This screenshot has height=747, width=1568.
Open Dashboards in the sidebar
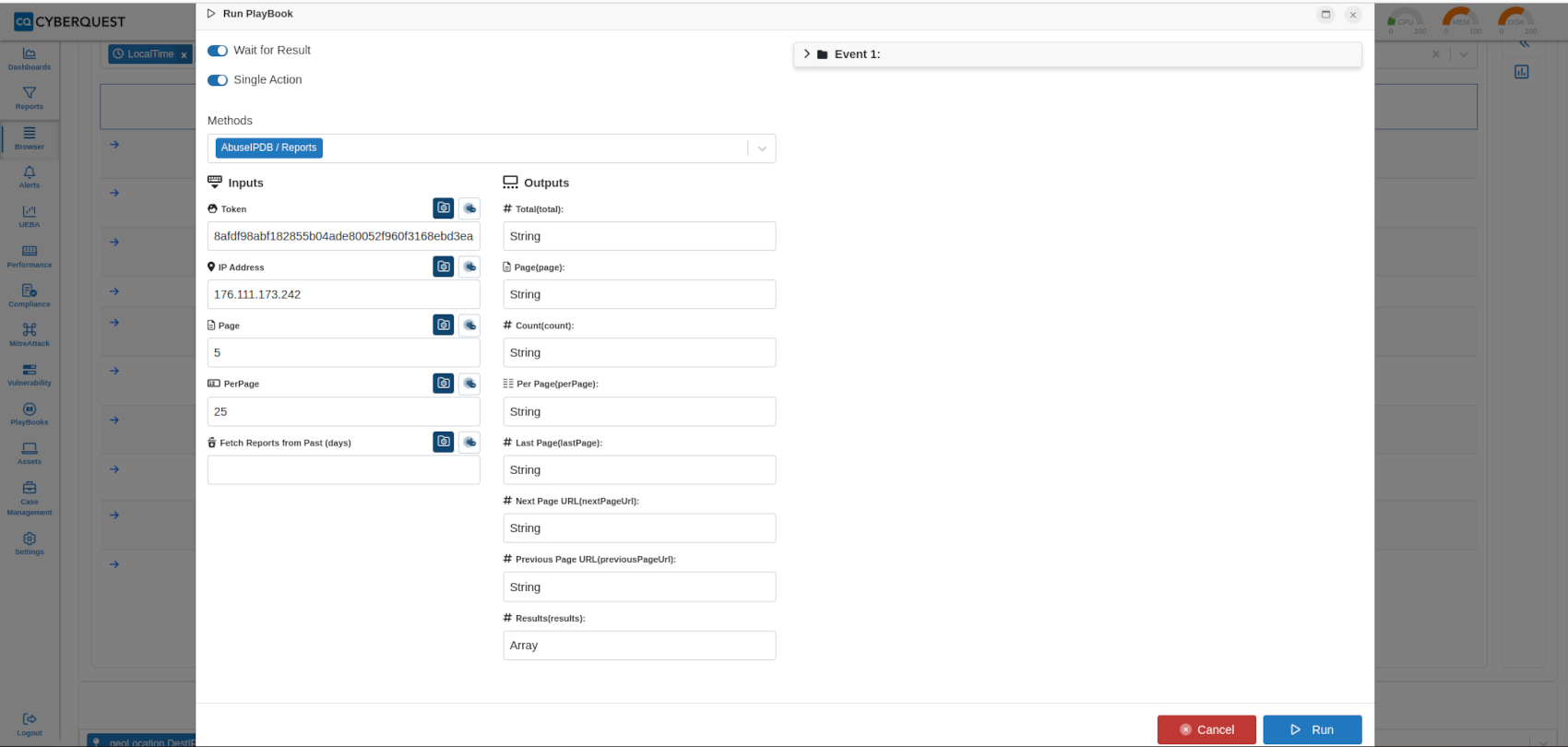pyautogui.click(x=30, y=59)
